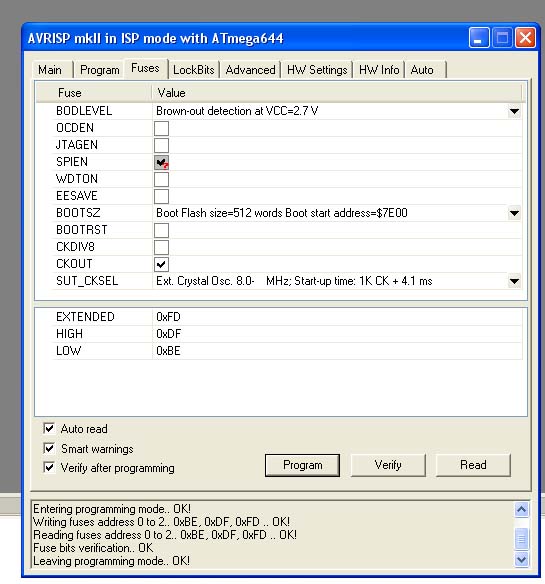
Task: Click the EXTENDED fuse value 0xFD
Action: point(168,317)
